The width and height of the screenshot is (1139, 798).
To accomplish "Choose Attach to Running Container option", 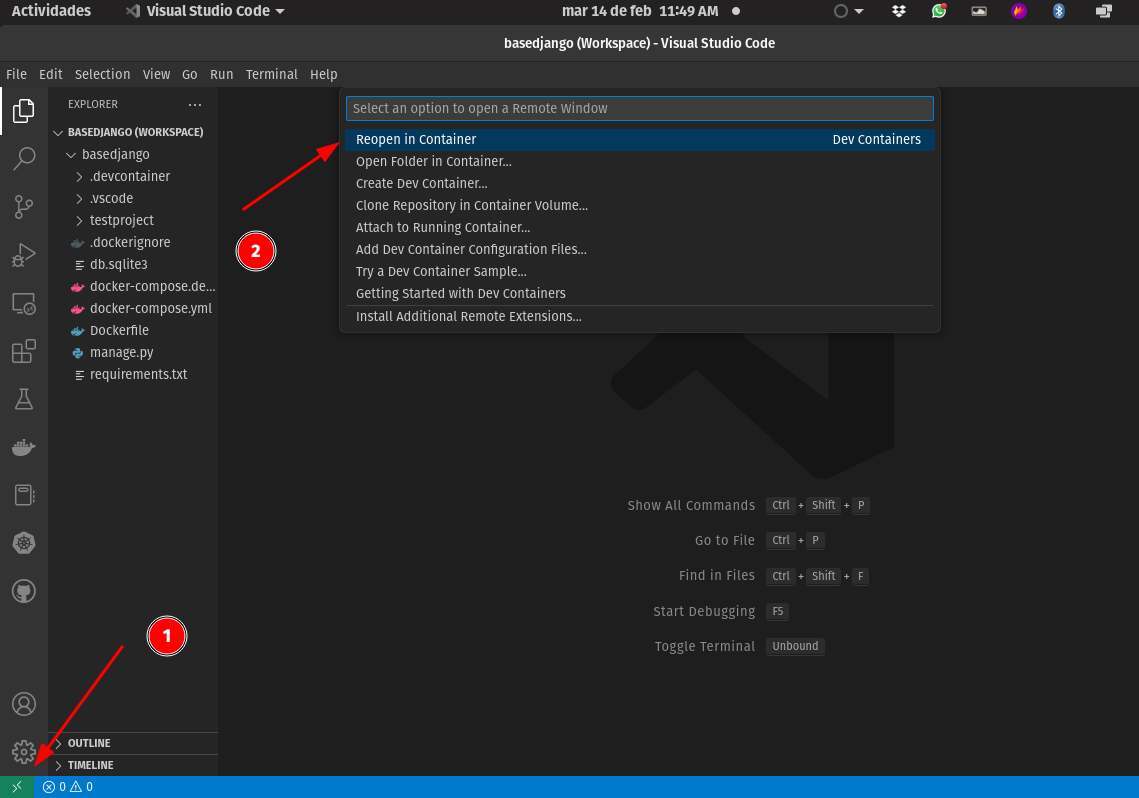I will point(640,227).
